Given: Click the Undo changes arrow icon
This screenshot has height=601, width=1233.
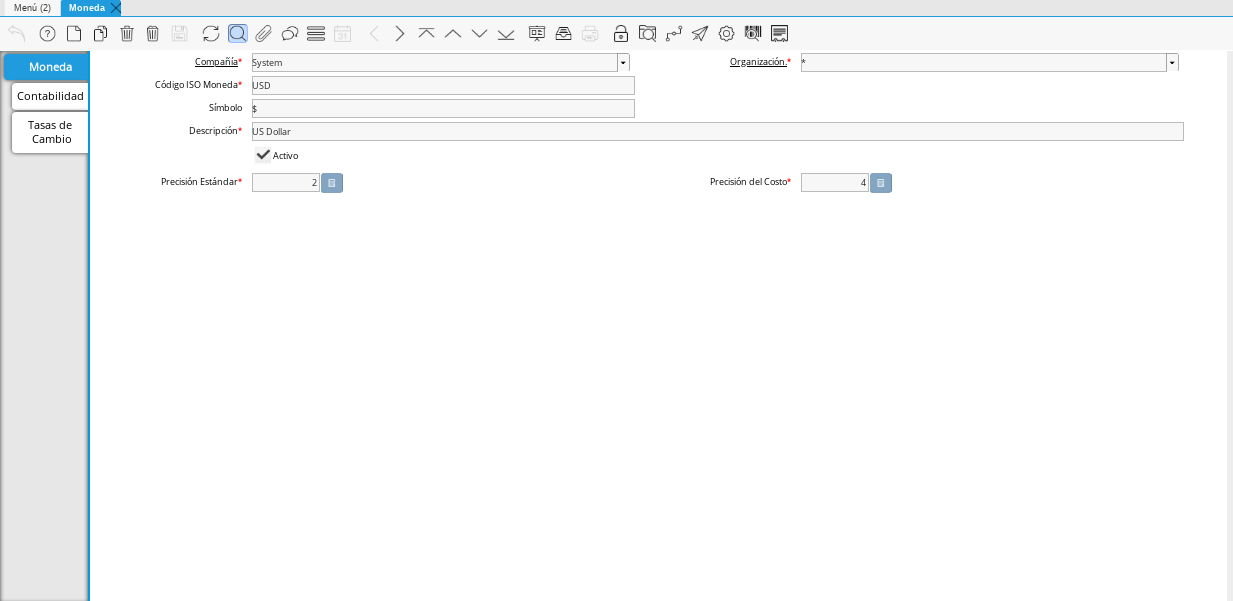Looking at the screenshot, I should click(x=17, y=33).
